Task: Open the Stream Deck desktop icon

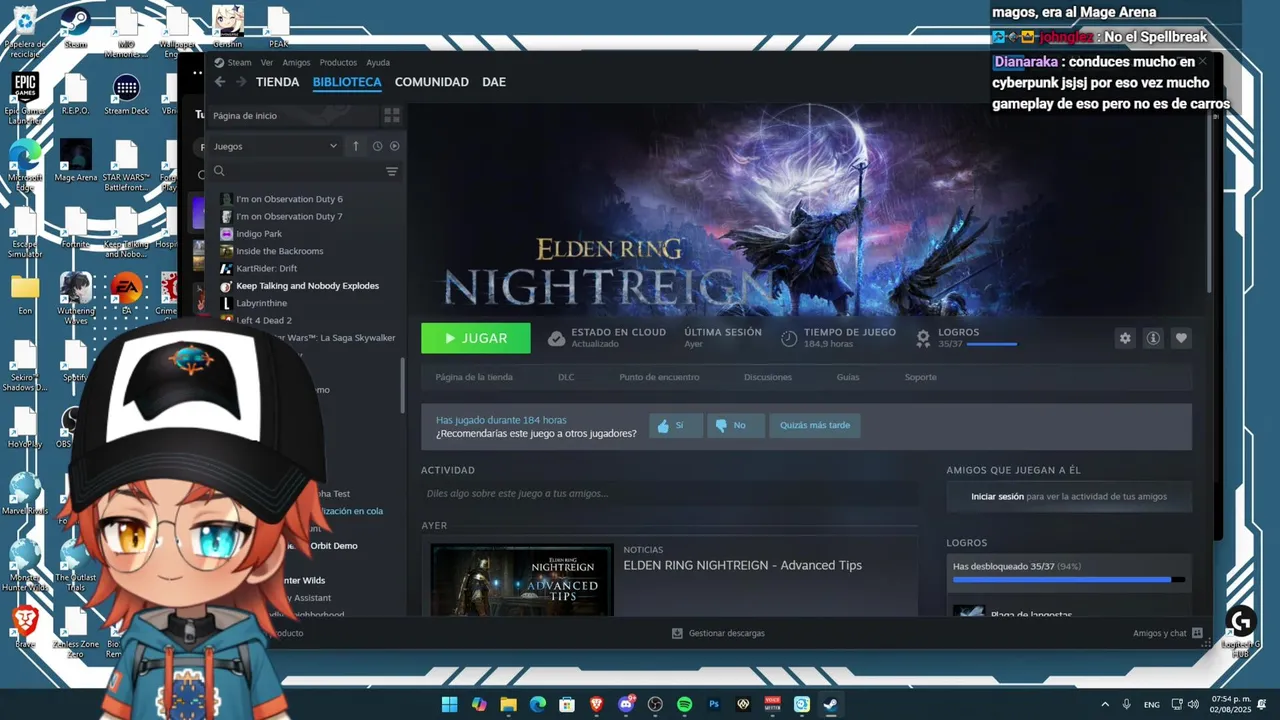Action: click(x=126, y=94)
